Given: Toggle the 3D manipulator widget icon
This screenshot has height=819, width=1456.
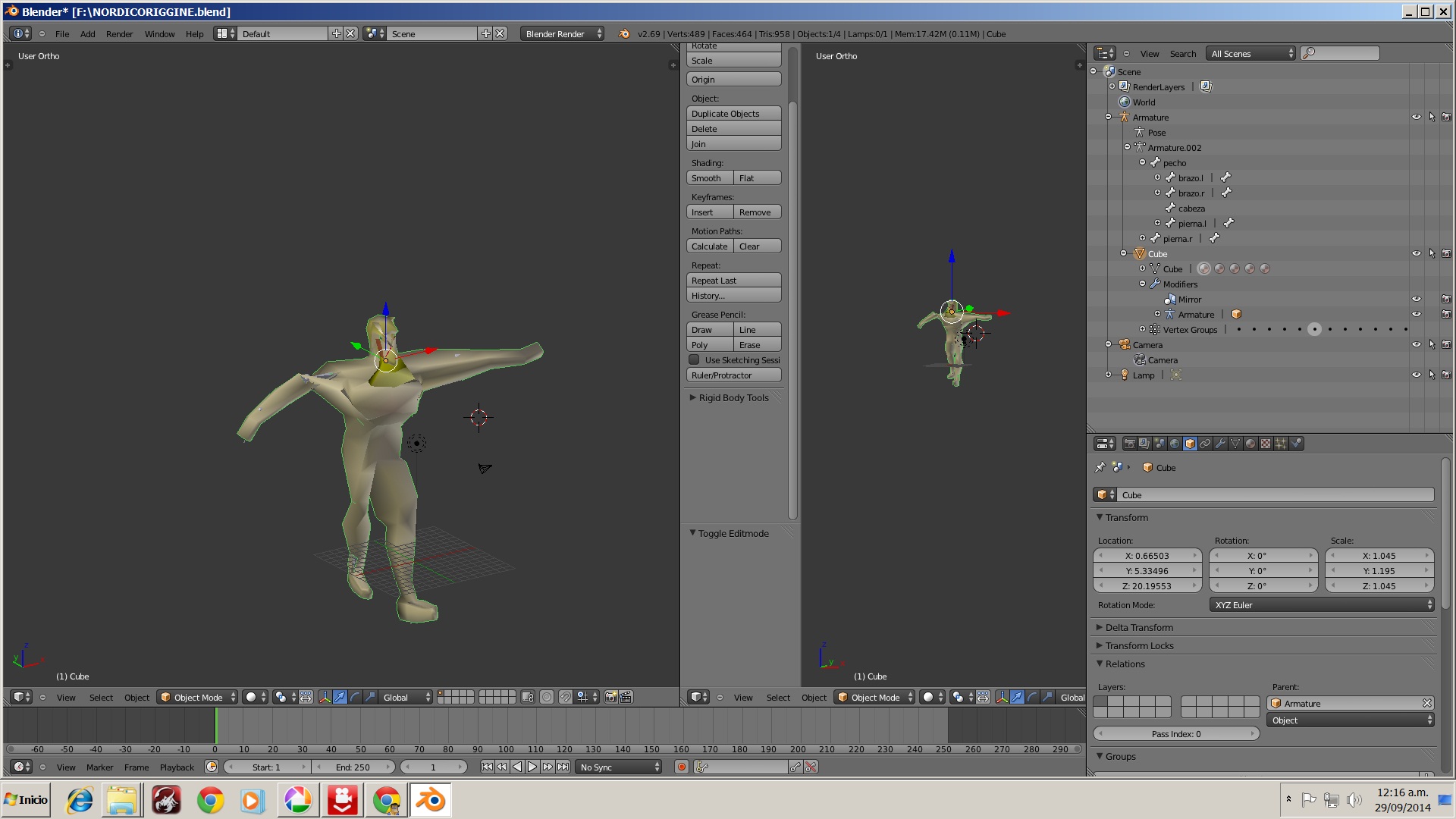Looking at the screenshot, I should [x=325, y=697].
